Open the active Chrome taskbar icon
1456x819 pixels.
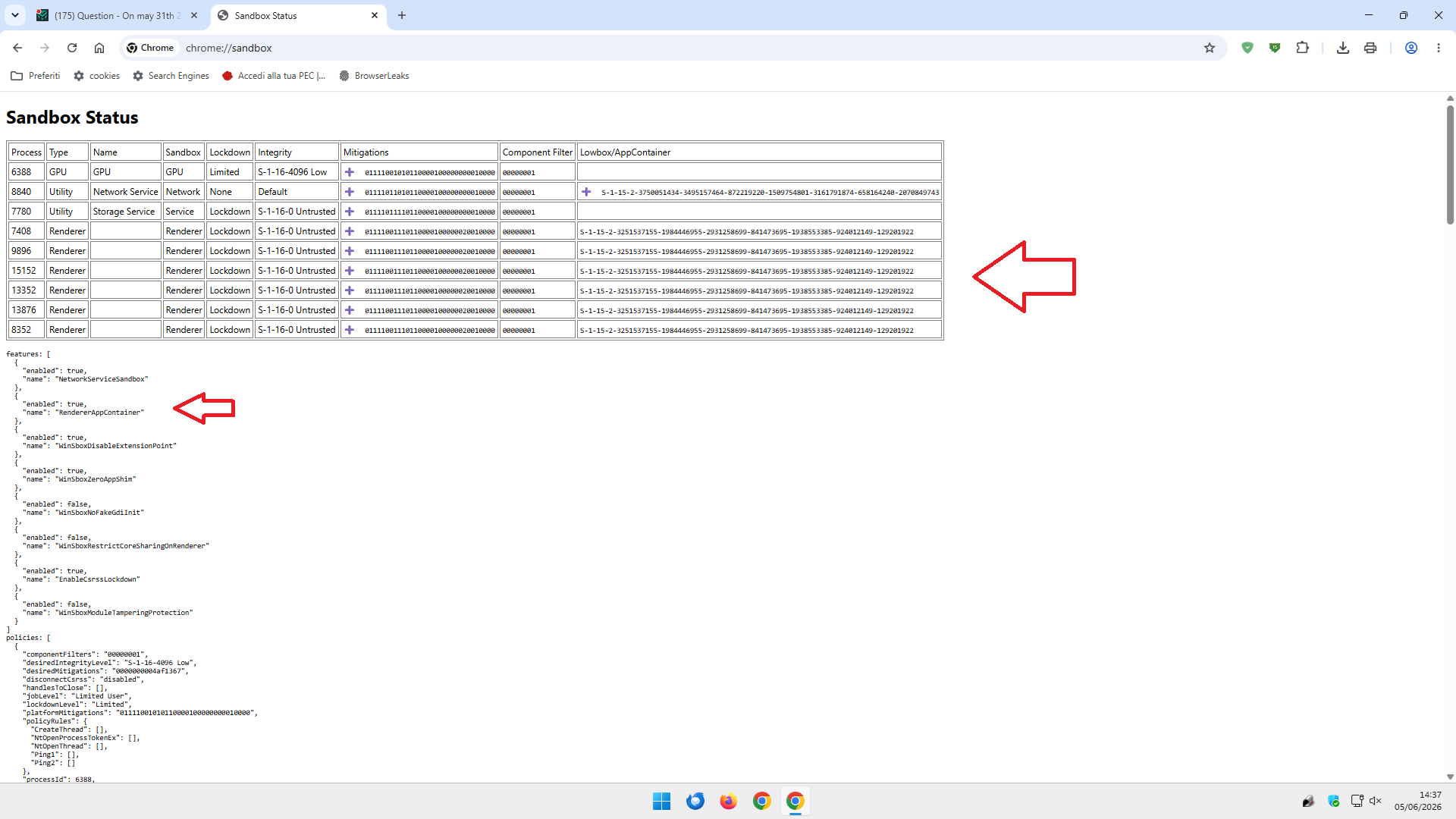coord(795,801)
